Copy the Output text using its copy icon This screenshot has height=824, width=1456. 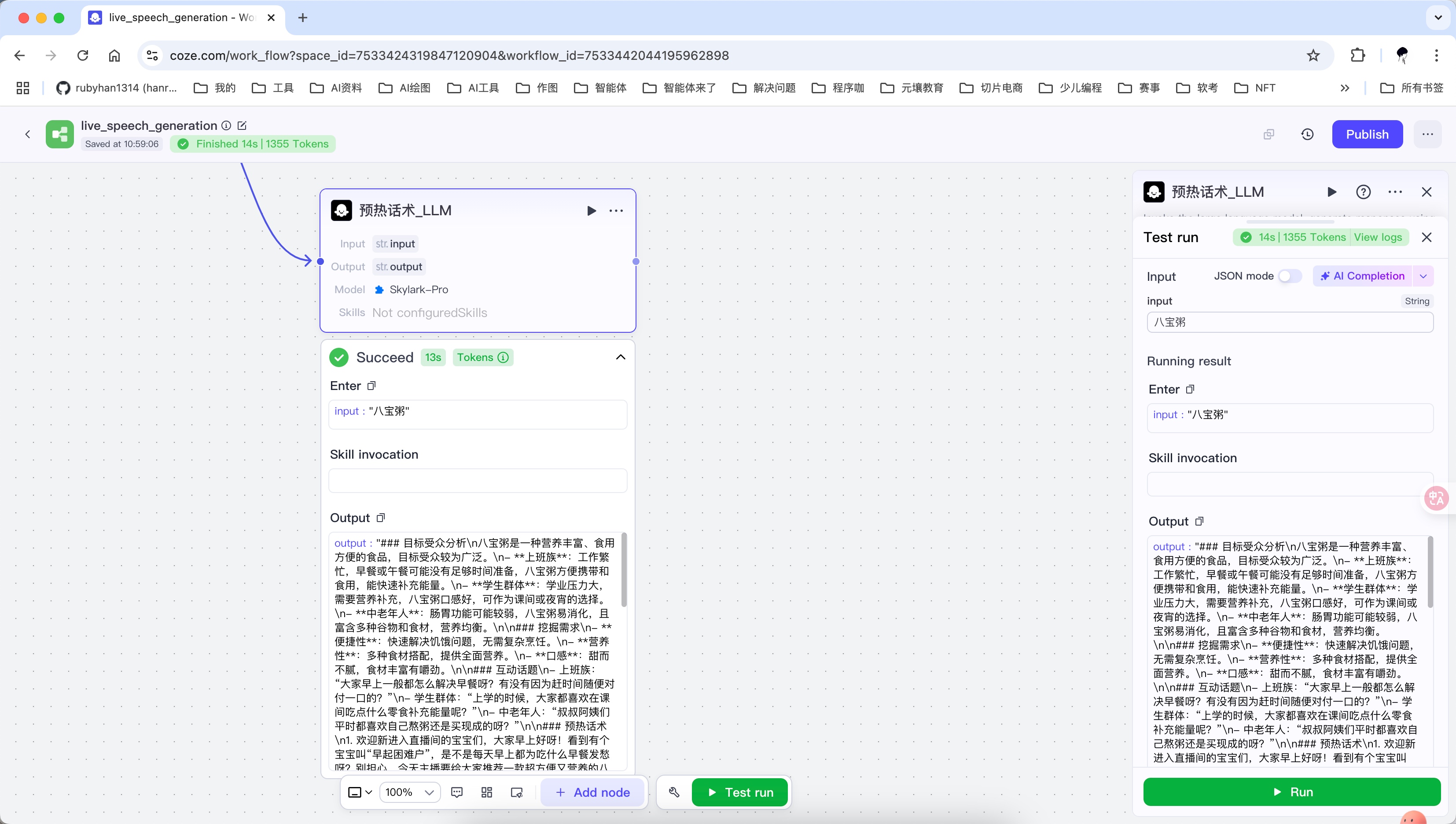click(381, 517)
